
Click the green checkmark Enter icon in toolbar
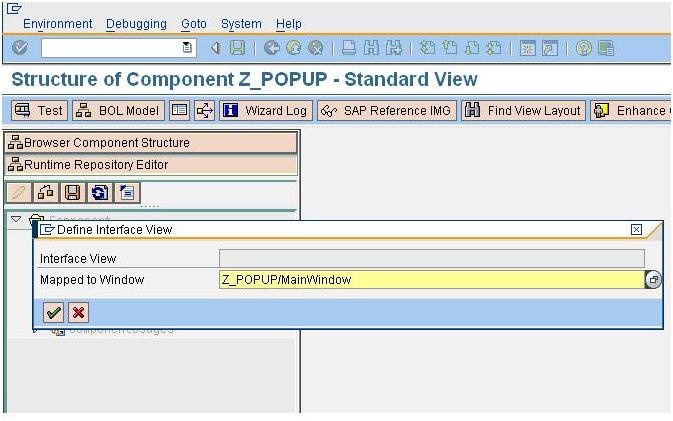tap(20, 48)
